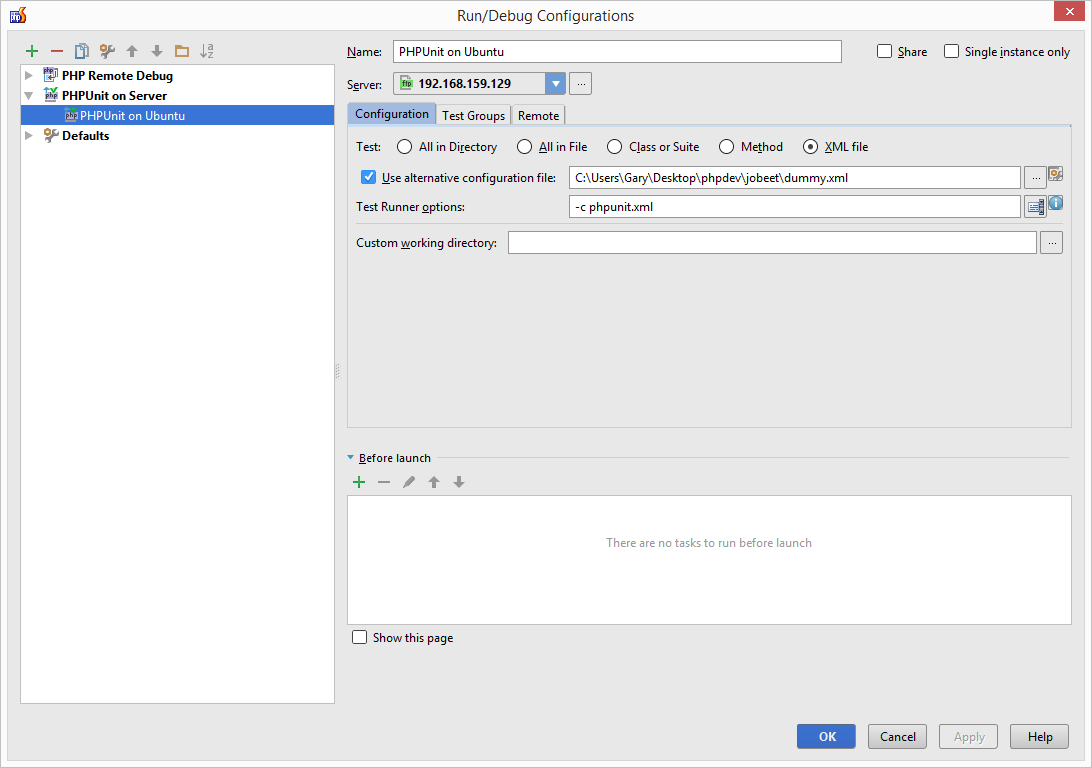Viewport: 1092px width, 768px height.
Task: Open the Server dropdown list
Action: (x=555, y=84)
